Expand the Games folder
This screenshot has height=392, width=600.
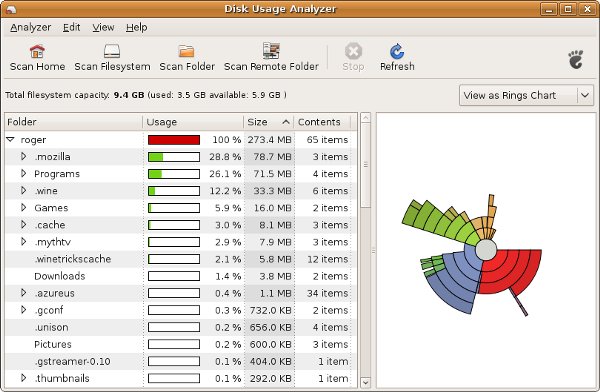click(x=24, y=207)
